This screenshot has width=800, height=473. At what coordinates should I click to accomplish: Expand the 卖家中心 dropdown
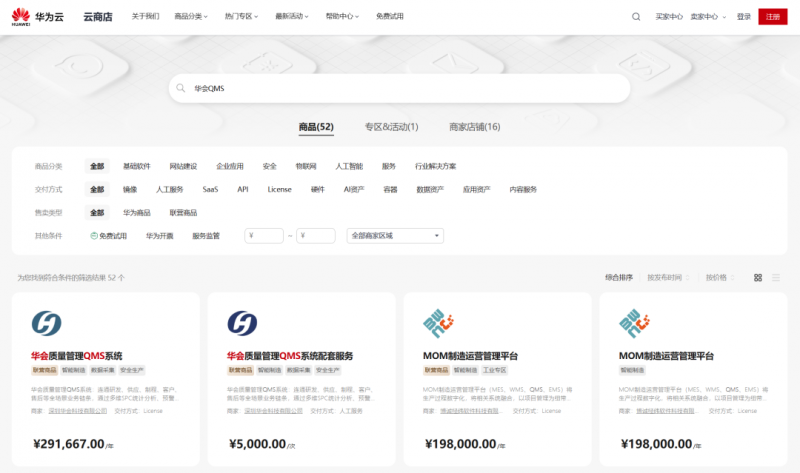[x=708, y=17]
